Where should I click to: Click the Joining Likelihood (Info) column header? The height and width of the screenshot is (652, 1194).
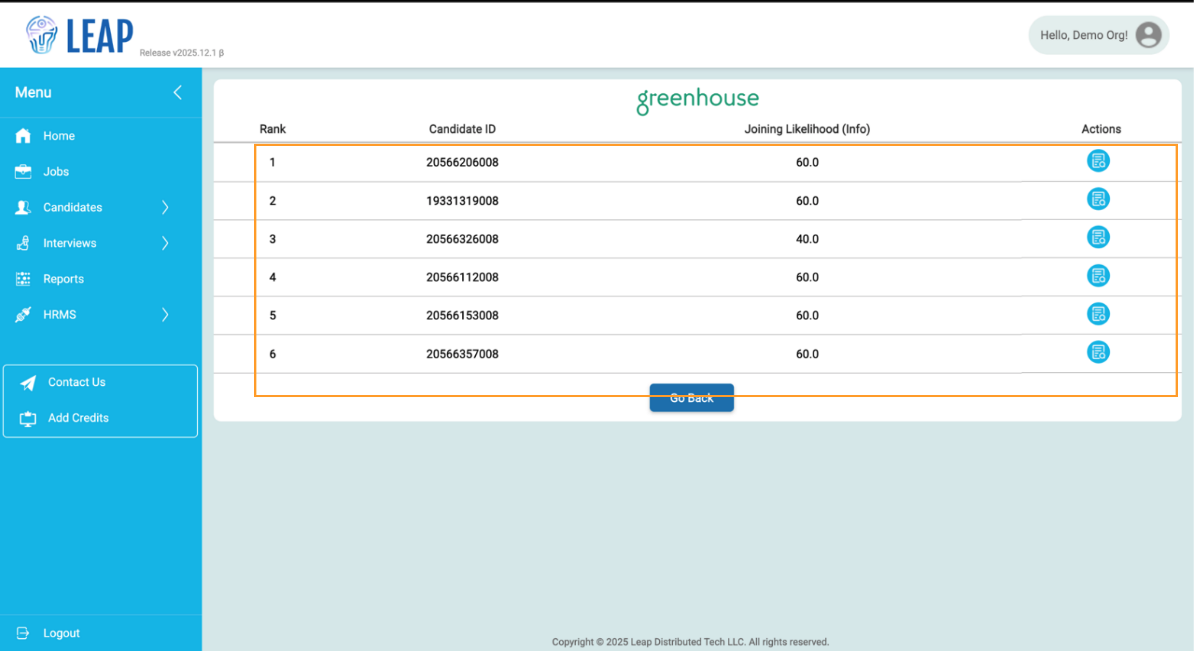[x=806, y=129]
